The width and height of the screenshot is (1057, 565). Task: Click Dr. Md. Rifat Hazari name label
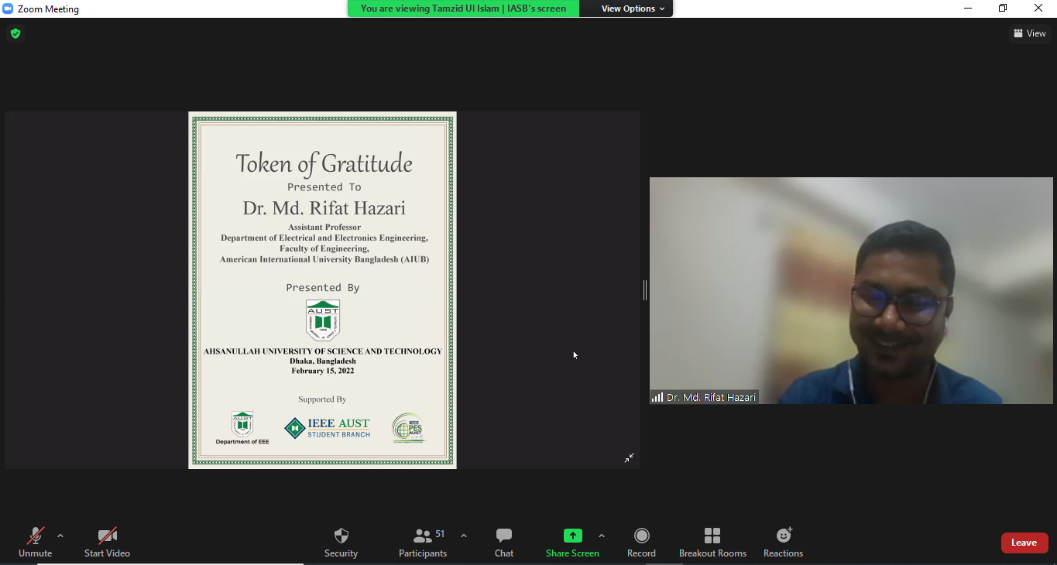(711, 397)
